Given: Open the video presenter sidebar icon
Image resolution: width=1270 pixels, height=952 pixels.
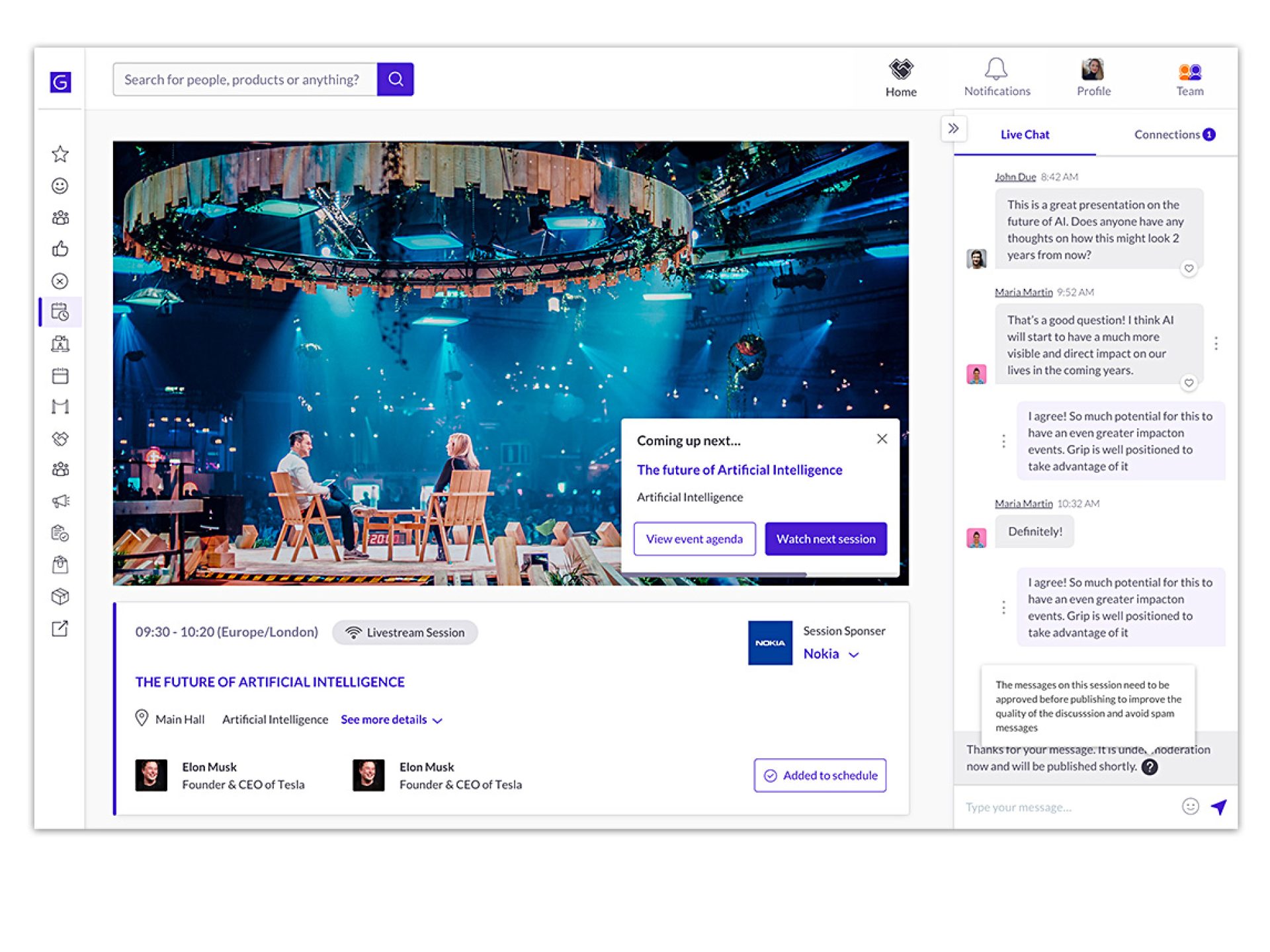Looking at the screenshot, I should (60, 344).
